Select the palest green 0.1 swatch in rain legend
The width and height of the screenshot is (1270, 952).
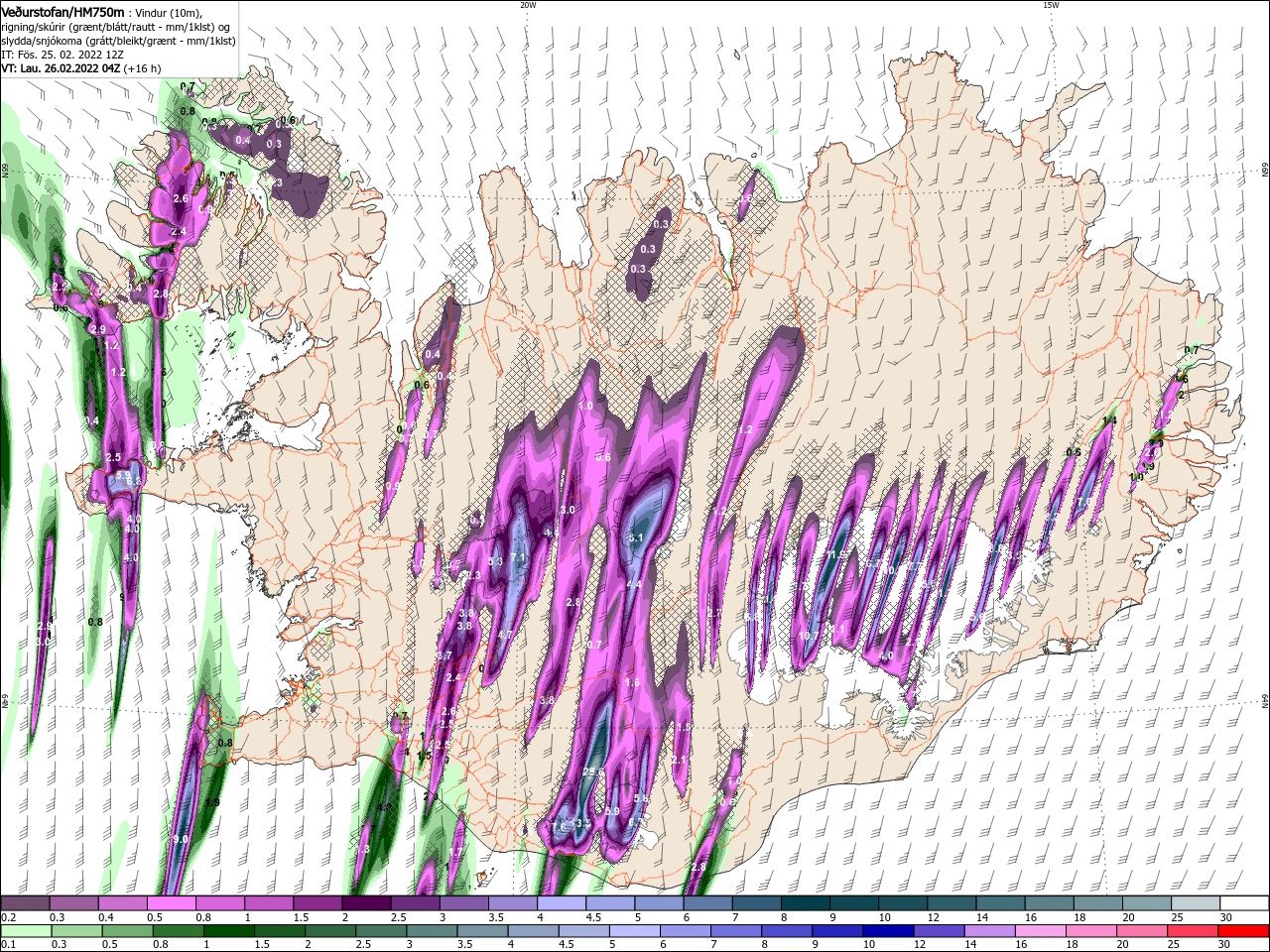tap(27, 932)
